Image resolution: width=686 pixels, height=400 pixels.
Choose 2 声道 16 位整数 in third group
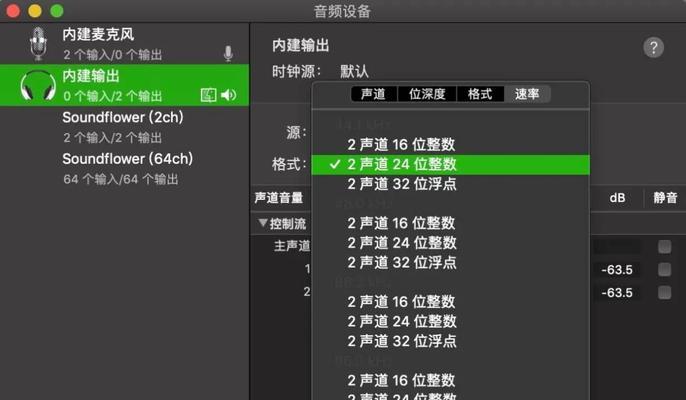[451, 302]
